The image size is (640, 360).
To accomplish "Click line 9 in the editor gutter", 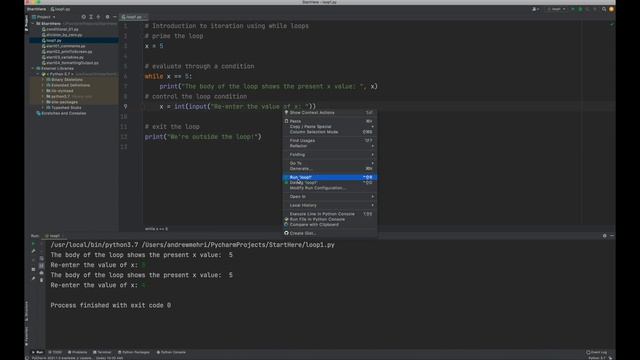I will pyautogui.click(x=125, y=107).
